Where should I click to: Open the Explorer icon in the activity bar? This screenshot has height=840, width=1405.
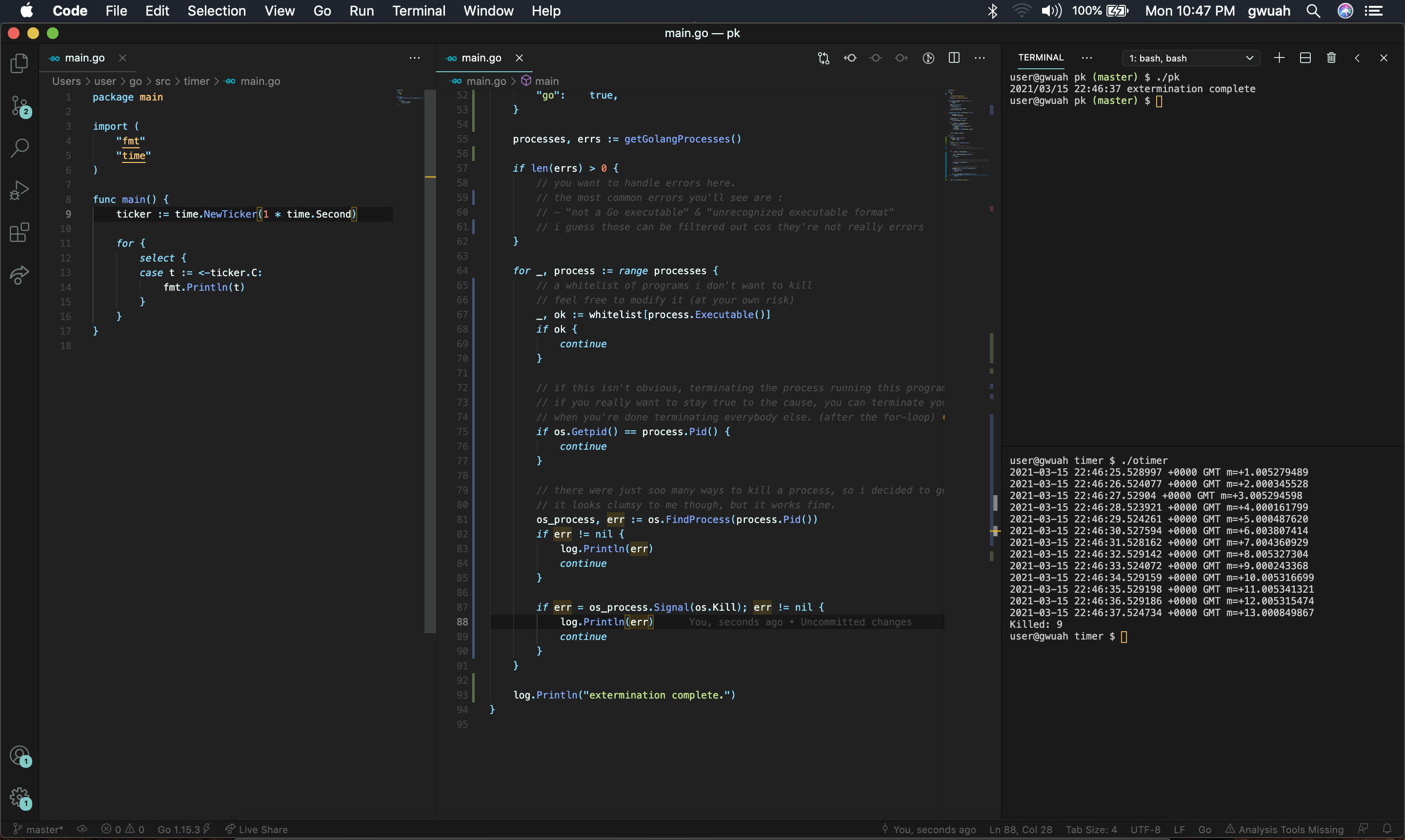click(19, 63)
